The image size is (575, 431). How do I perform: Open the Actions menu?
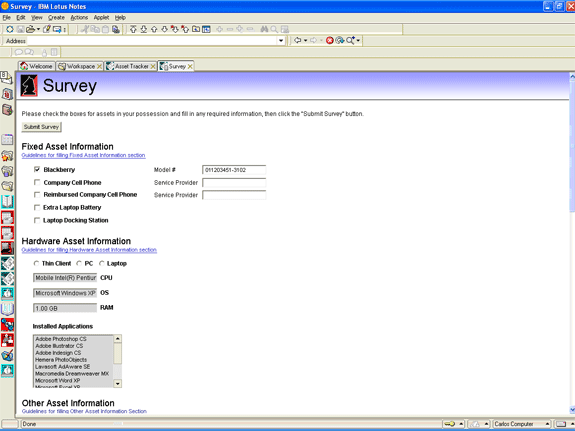(x=79, y=17)
